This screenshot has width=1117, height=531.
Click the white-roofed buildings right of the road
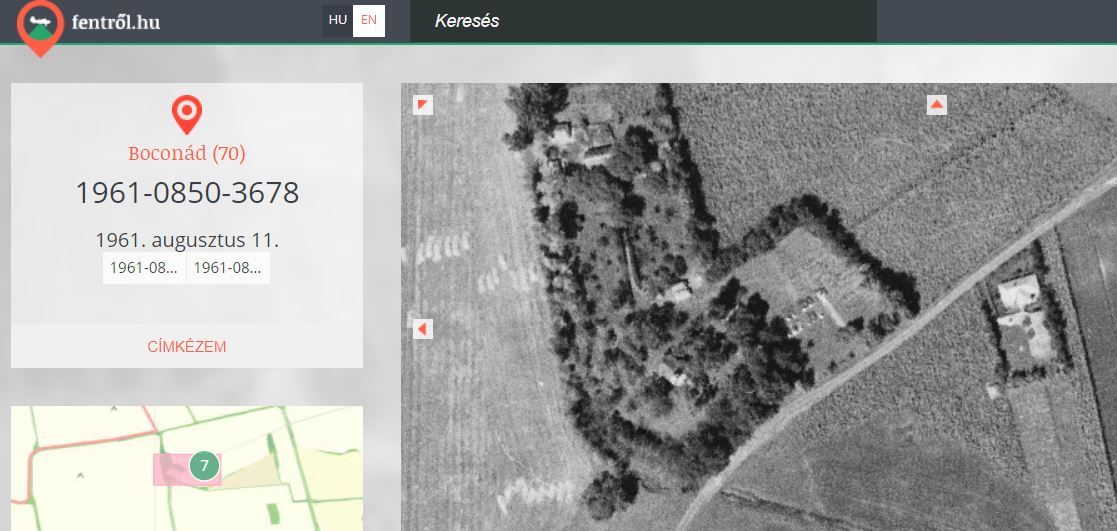(x=1022, y=316)
